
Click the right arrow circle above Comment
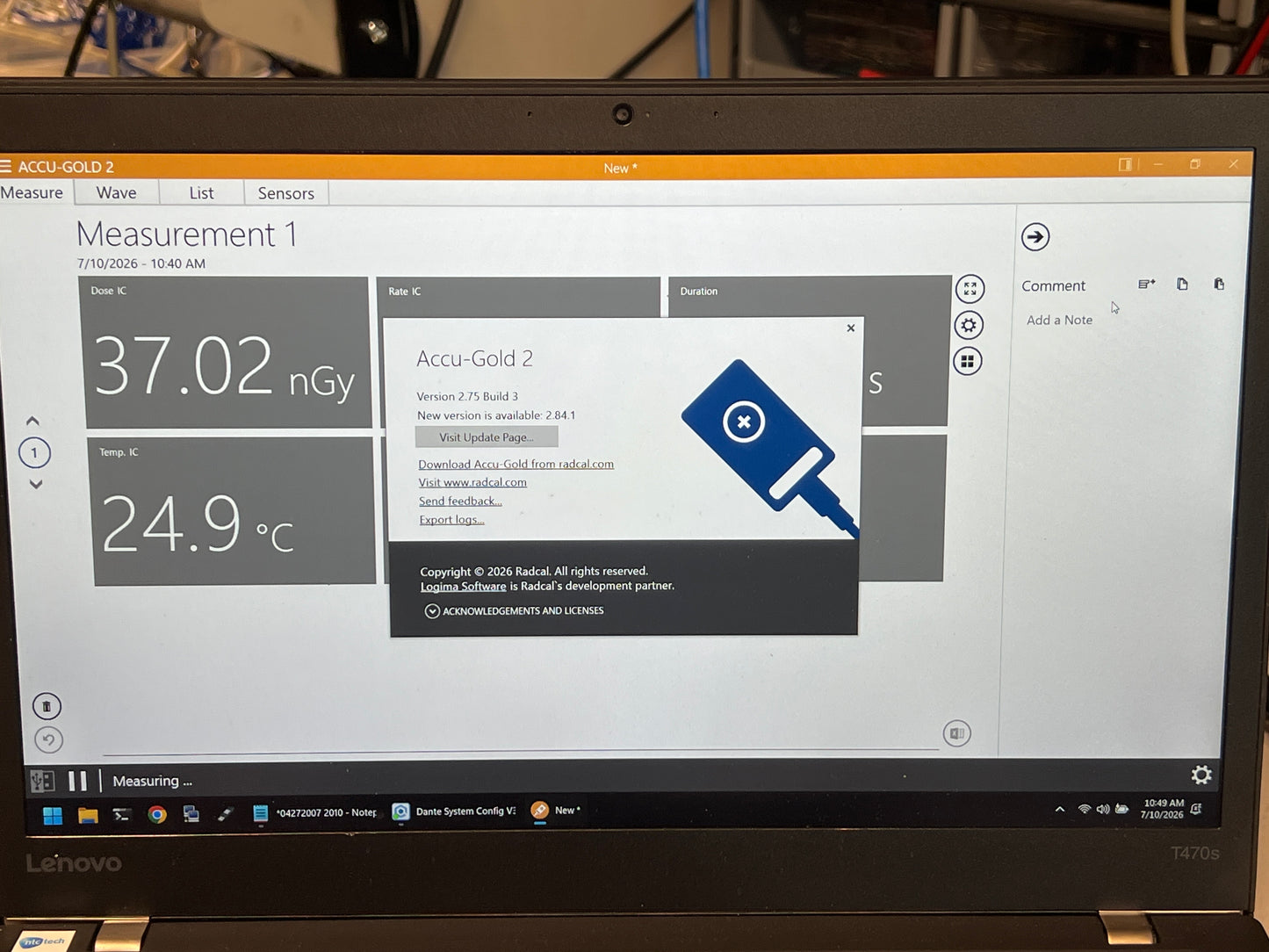point(1035,236)
